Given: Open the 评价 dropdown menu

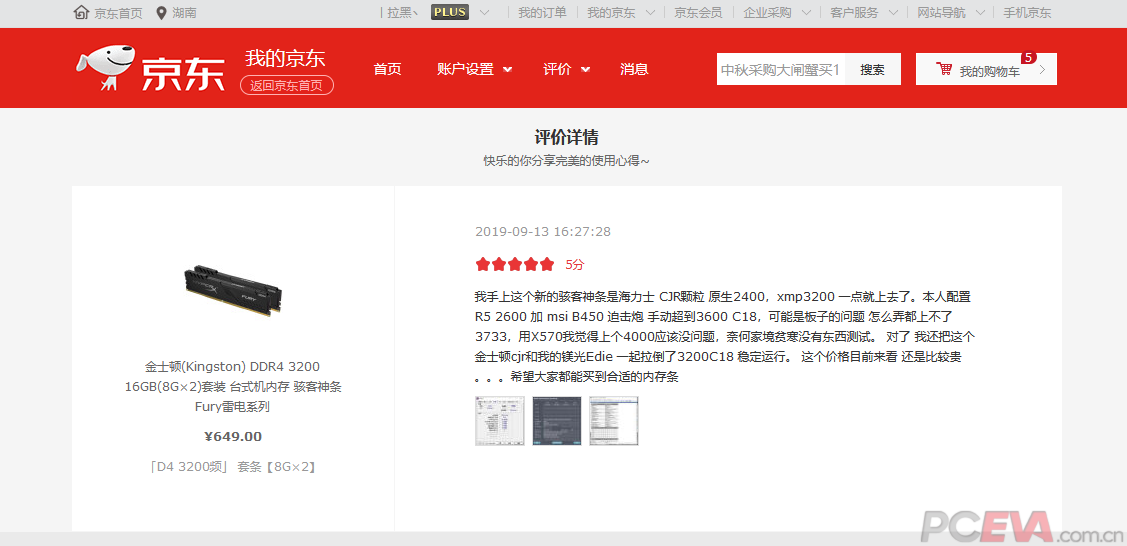Looking at the screenshot, I should tap(566, 70).
